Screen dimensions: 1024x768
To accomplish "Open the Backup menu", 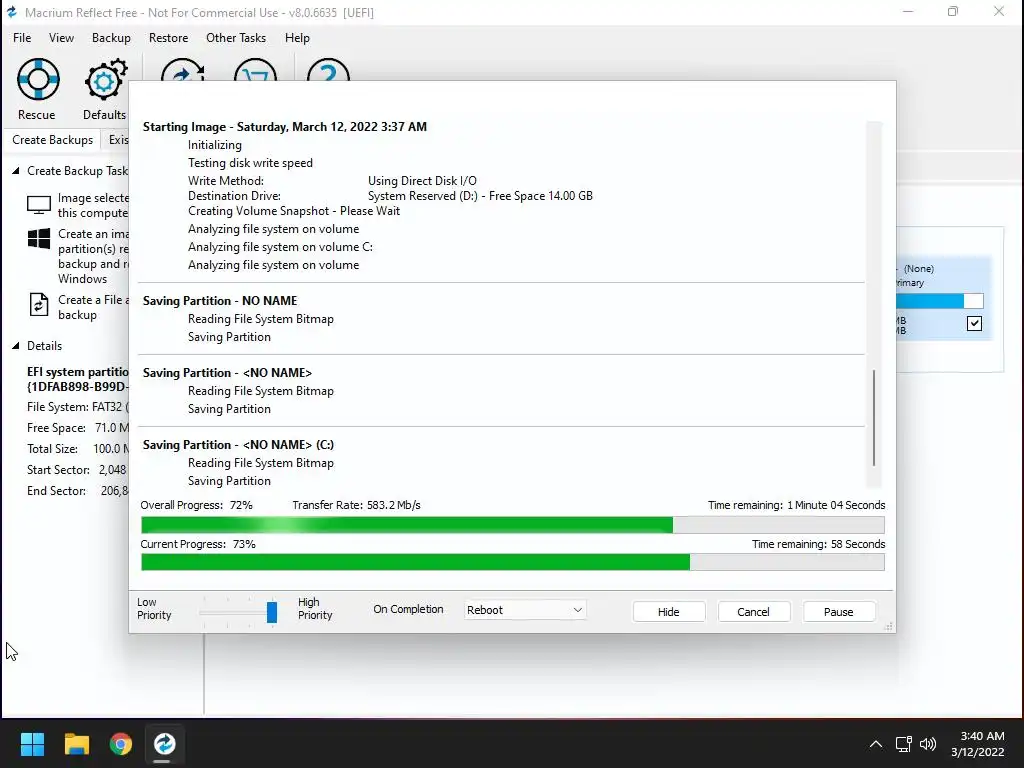I will click(x=111, y=38).
